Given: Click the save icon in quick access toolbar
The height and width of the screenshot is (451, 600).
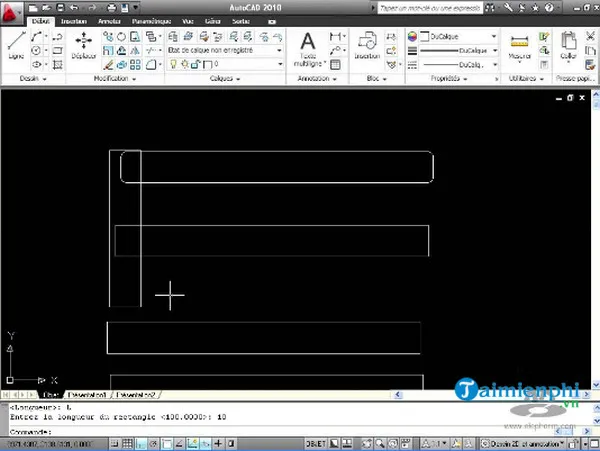Looking at the screenshot, I should pyautogui.click(x=60, y=7).
